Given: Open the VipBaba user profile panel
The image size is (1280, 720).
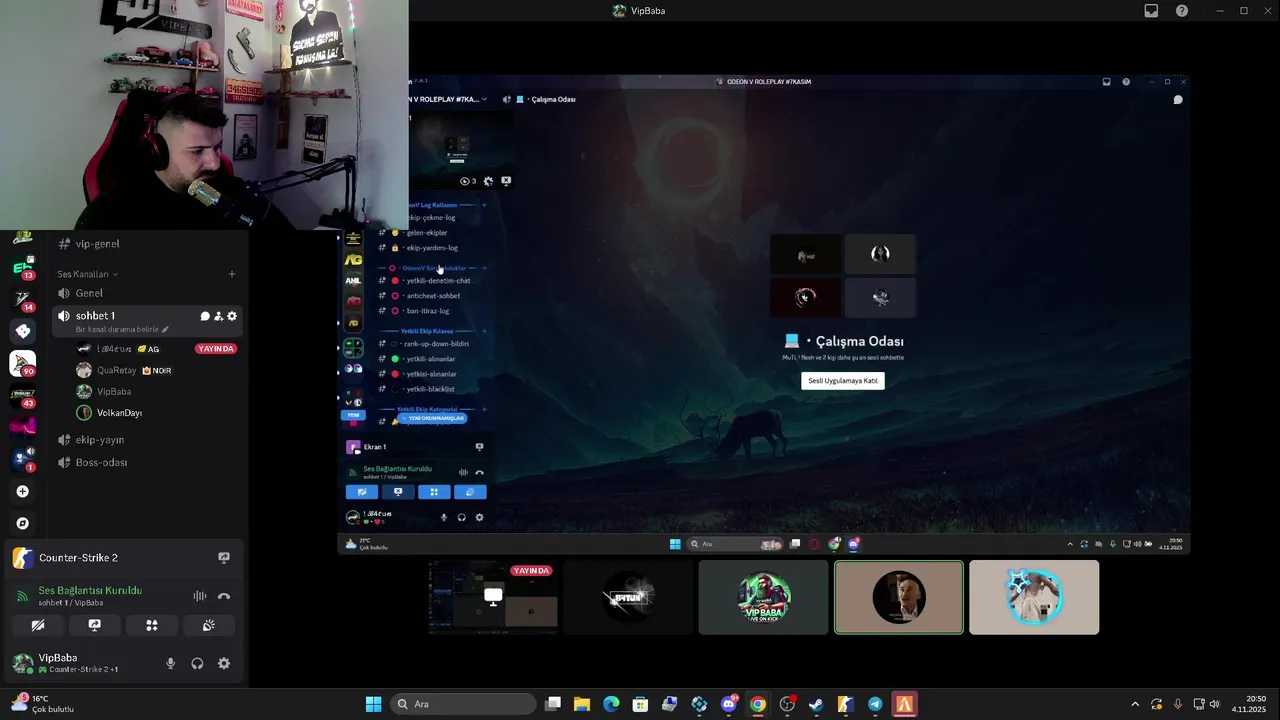Looking at the screenshot, I should point(80,663).
